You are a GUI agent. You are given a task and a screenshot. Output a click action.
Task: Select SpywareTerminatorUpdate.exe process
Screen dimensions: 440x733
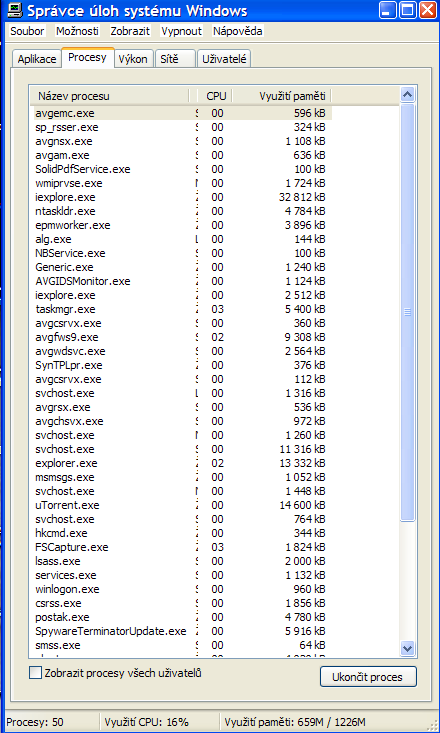tap(183, 631)
